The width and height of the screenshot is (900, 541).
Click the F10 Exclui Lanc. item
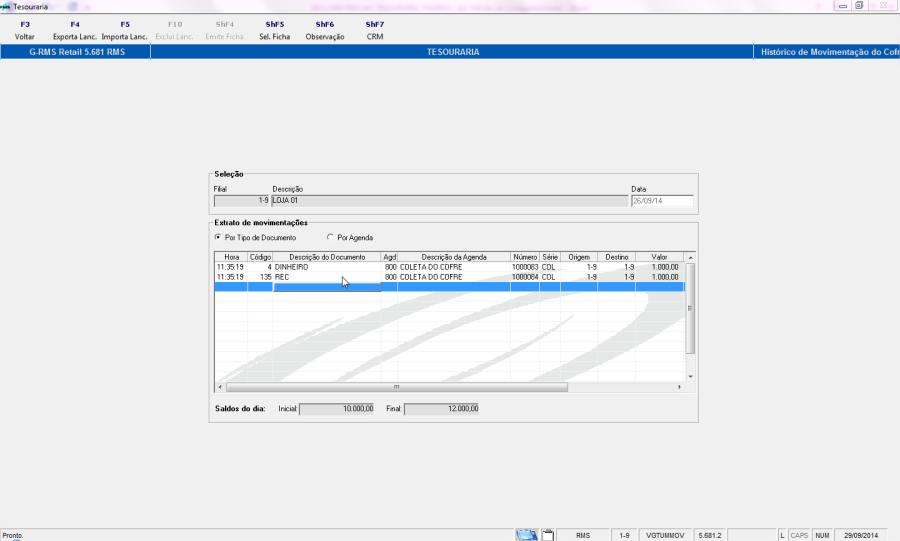click(x=174, y=30)
